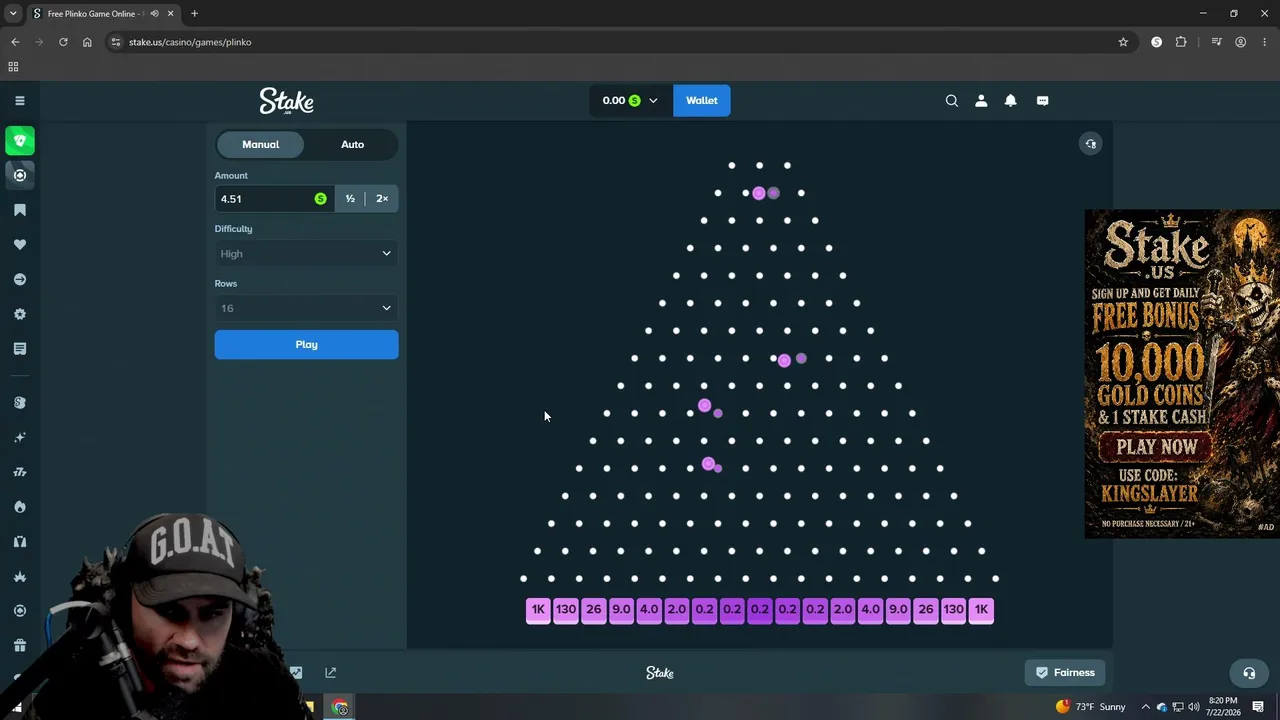1280x720 pixels.
Task: Open the bookmark icon in the sidebar
Action: pos(20,210)
